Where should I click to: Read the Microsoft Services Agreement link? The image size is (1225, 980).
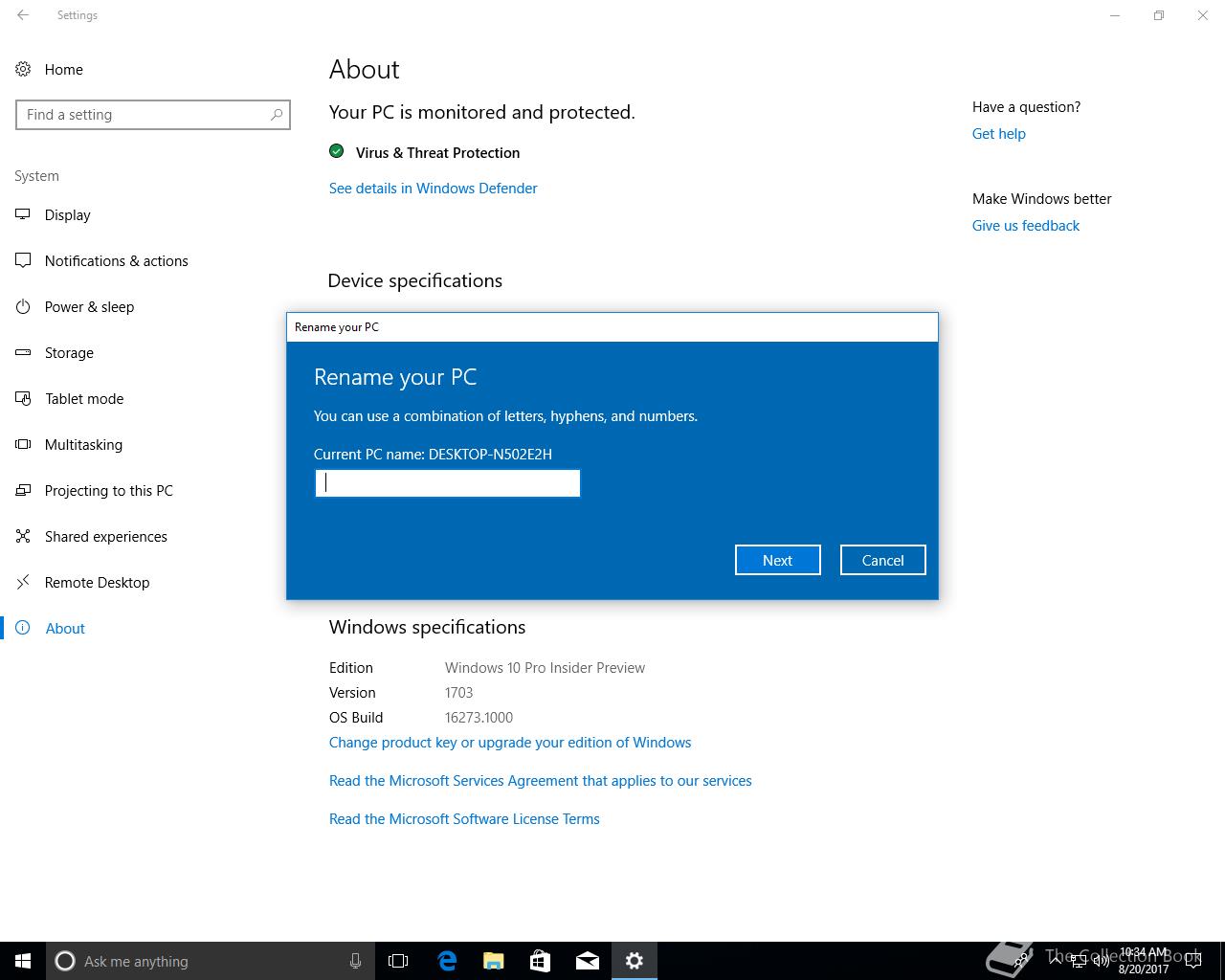coord(540,781)
